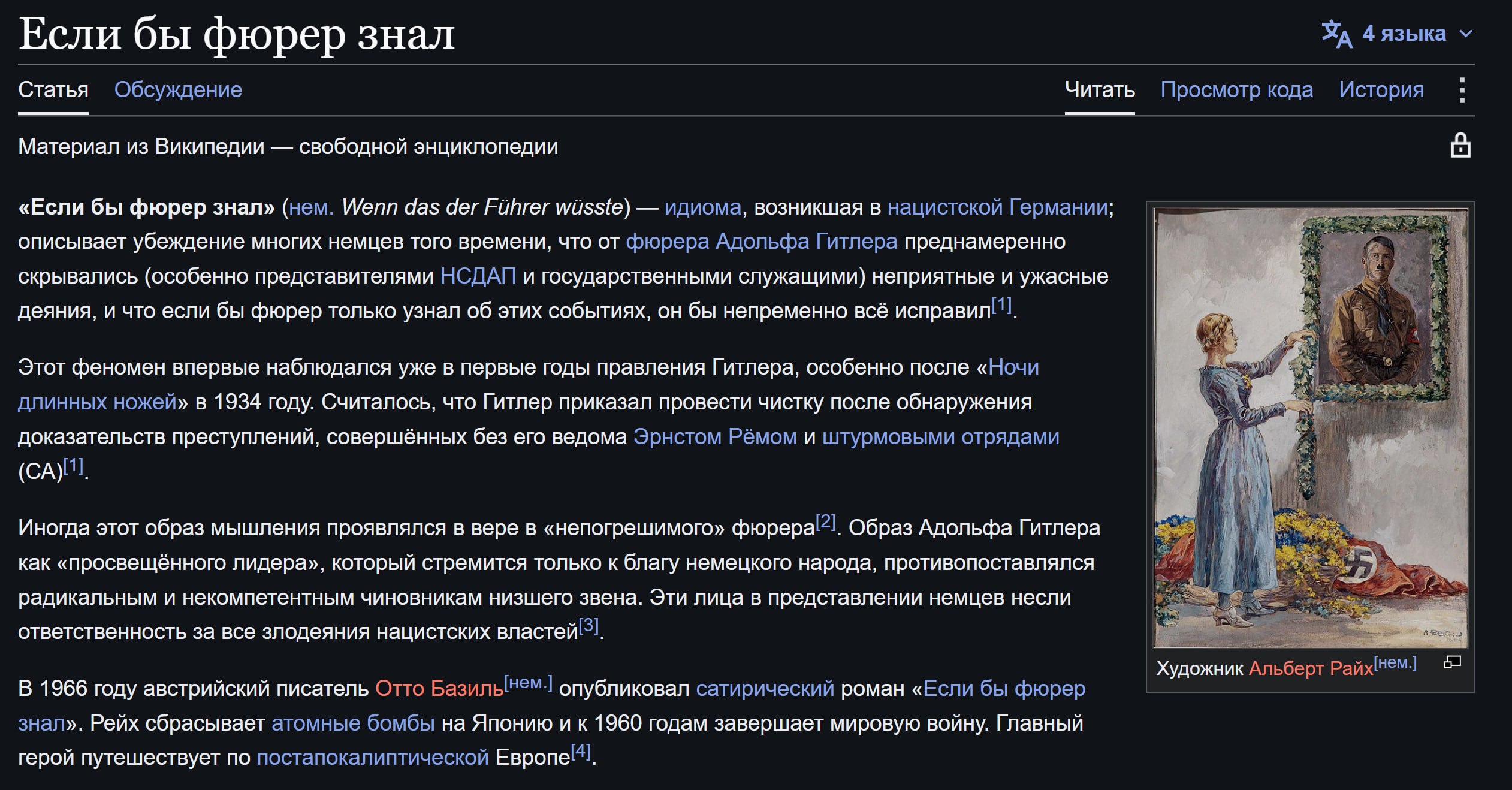Click the page protection lock icon

[1460, 146]
